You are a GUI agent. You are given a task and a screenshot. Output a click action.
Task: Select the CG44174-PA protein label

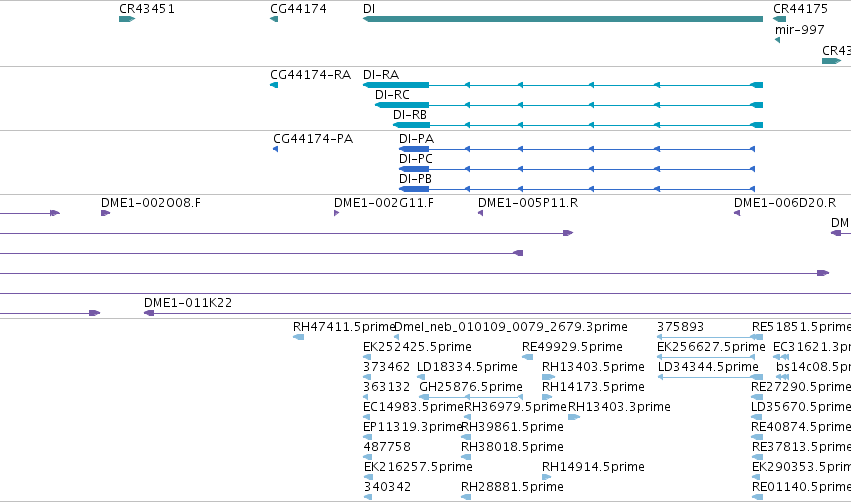[x=313, y=138]
